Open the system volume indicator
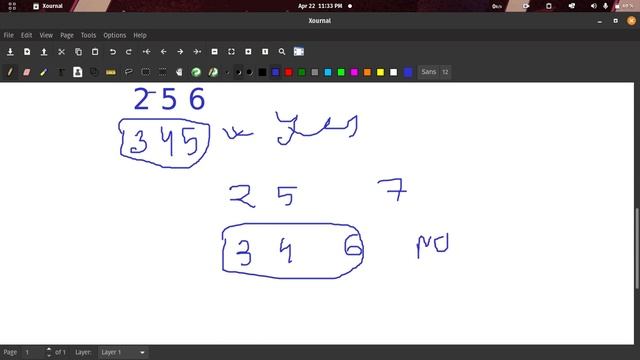640x360 pixels. click(x=593, y=6)
